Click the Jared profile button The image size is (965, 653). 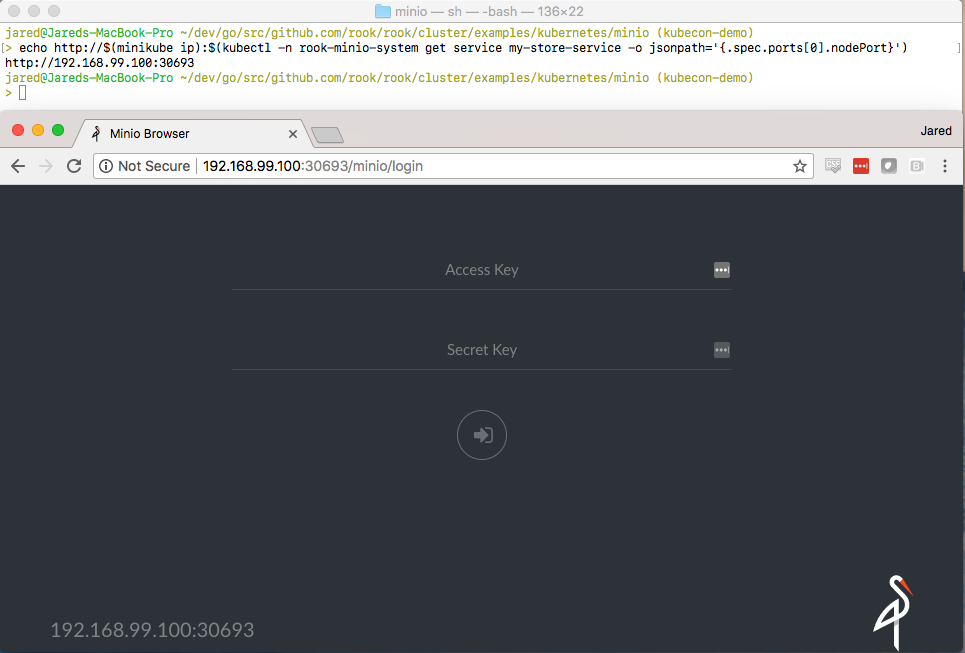click(x=935, y=130)
